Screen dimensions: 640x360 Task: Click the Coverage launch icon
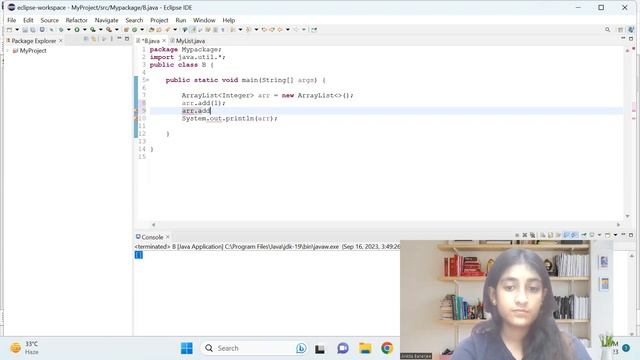tap(93, 29)
